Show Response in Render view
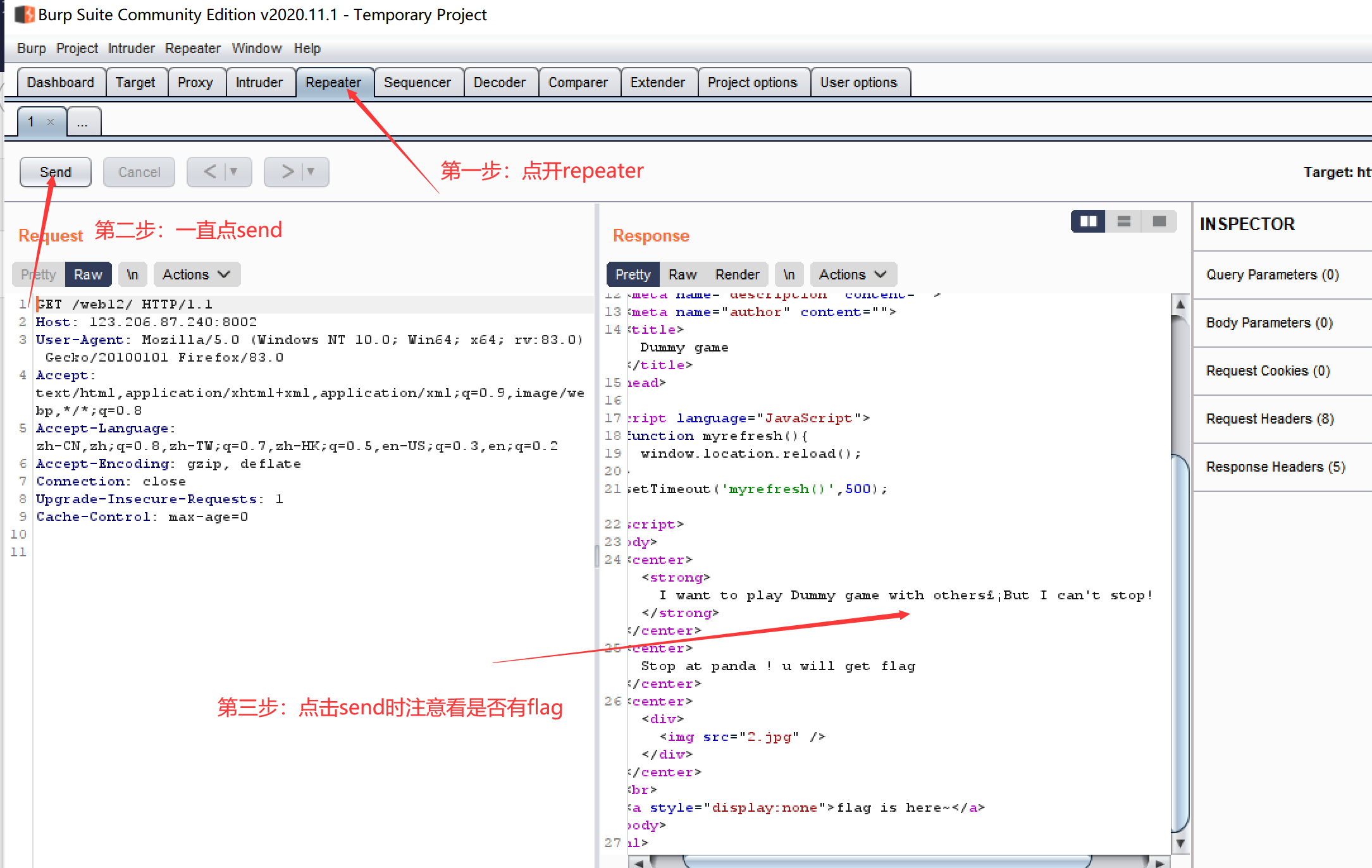 point(737,274)
